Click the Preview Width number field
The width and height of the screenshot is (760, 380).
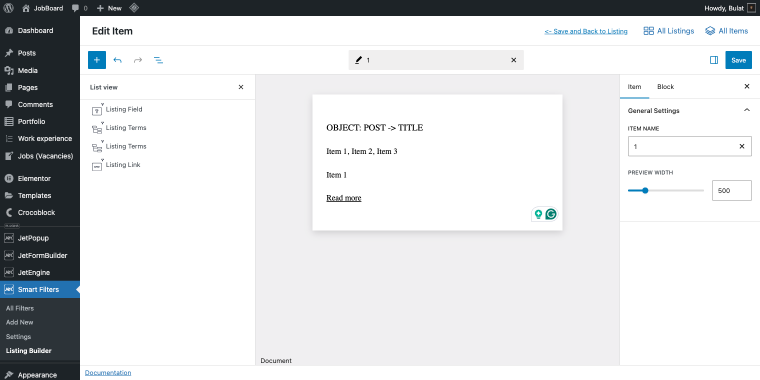pyautogui.click(x=731, y=190)
